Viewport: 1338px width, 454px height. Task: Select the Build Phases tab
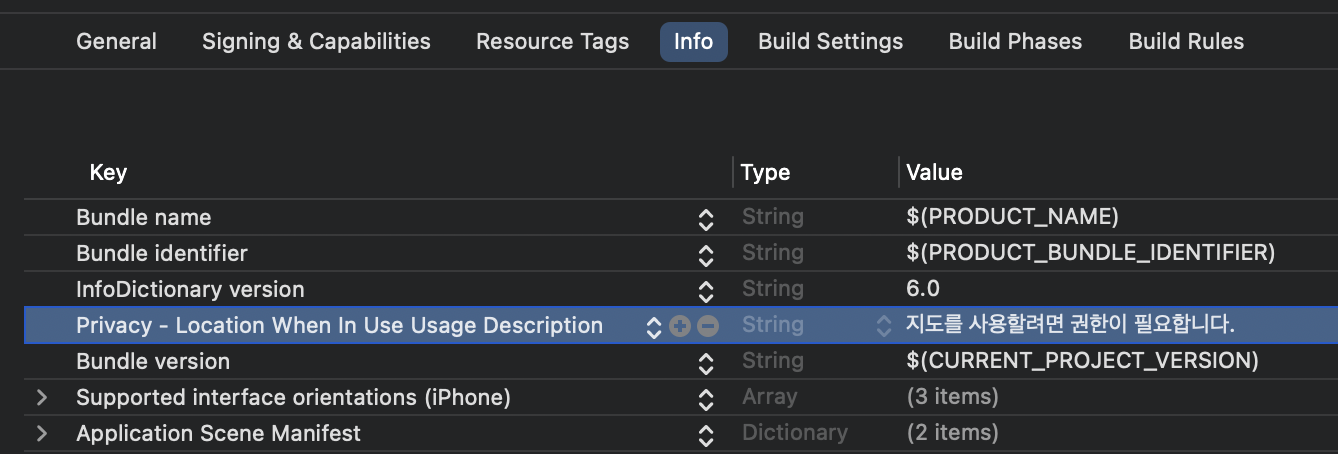pos(1015,42)
